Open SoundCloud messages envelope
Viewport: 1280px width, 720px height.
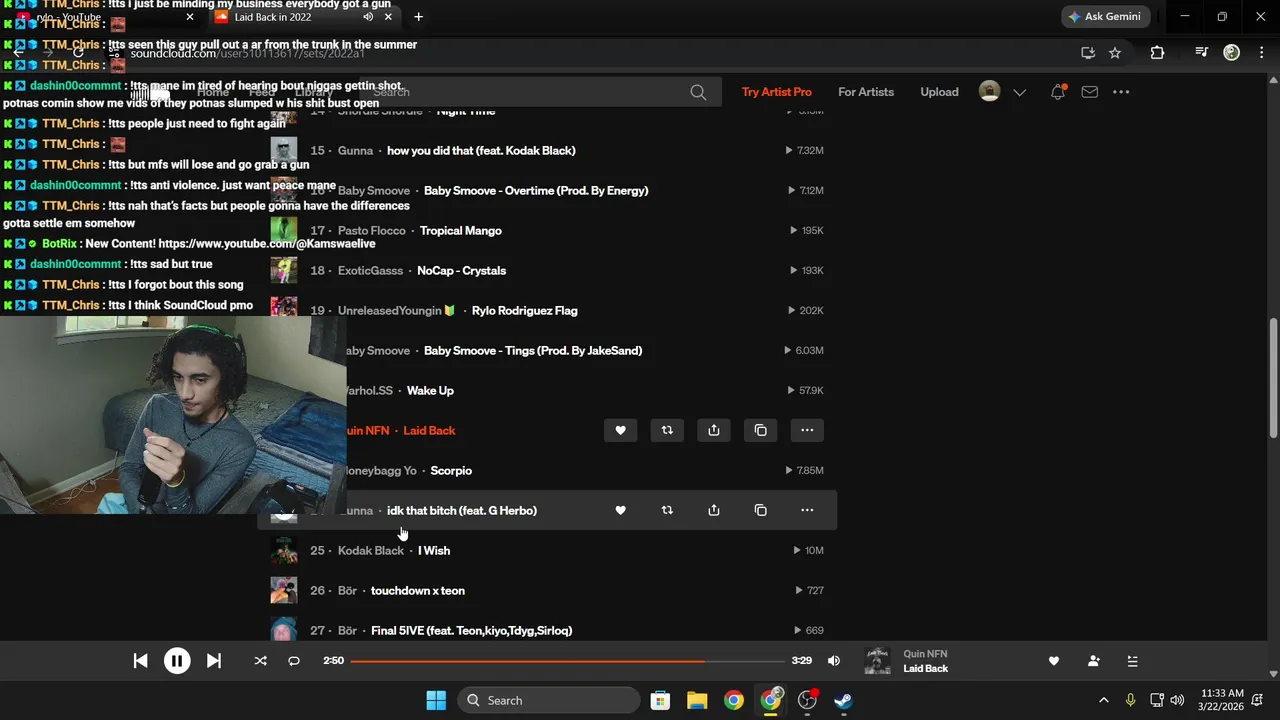tap(1090, 92)
